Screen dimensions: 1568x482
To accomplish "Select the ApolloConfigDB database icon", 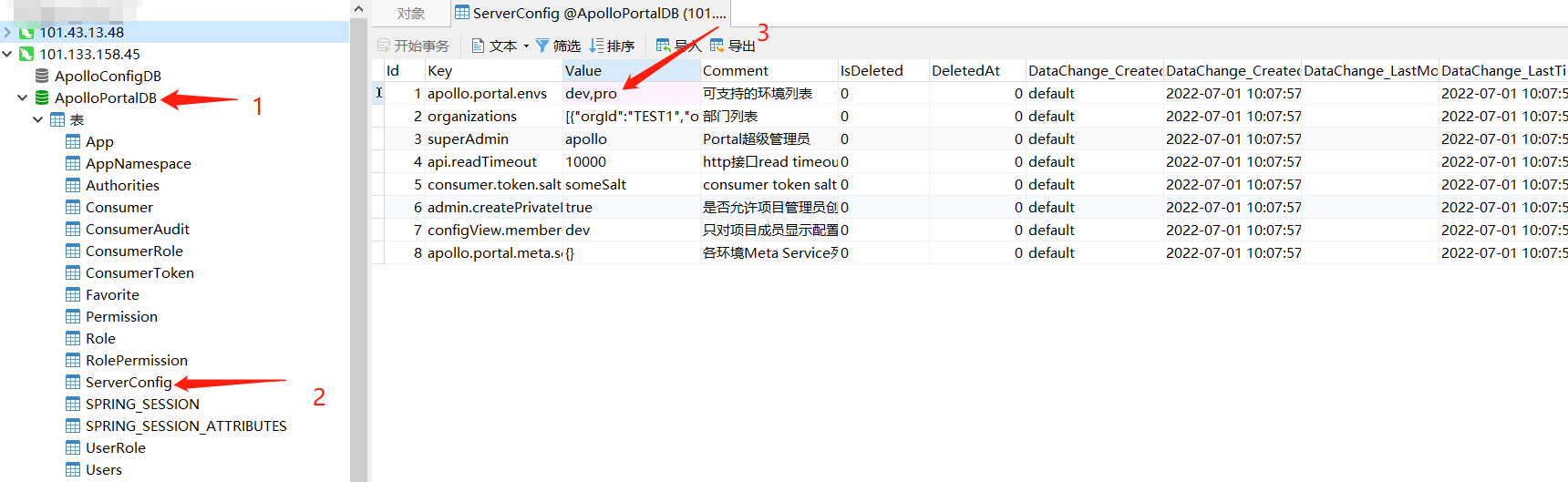I will (x=42, y=76).
